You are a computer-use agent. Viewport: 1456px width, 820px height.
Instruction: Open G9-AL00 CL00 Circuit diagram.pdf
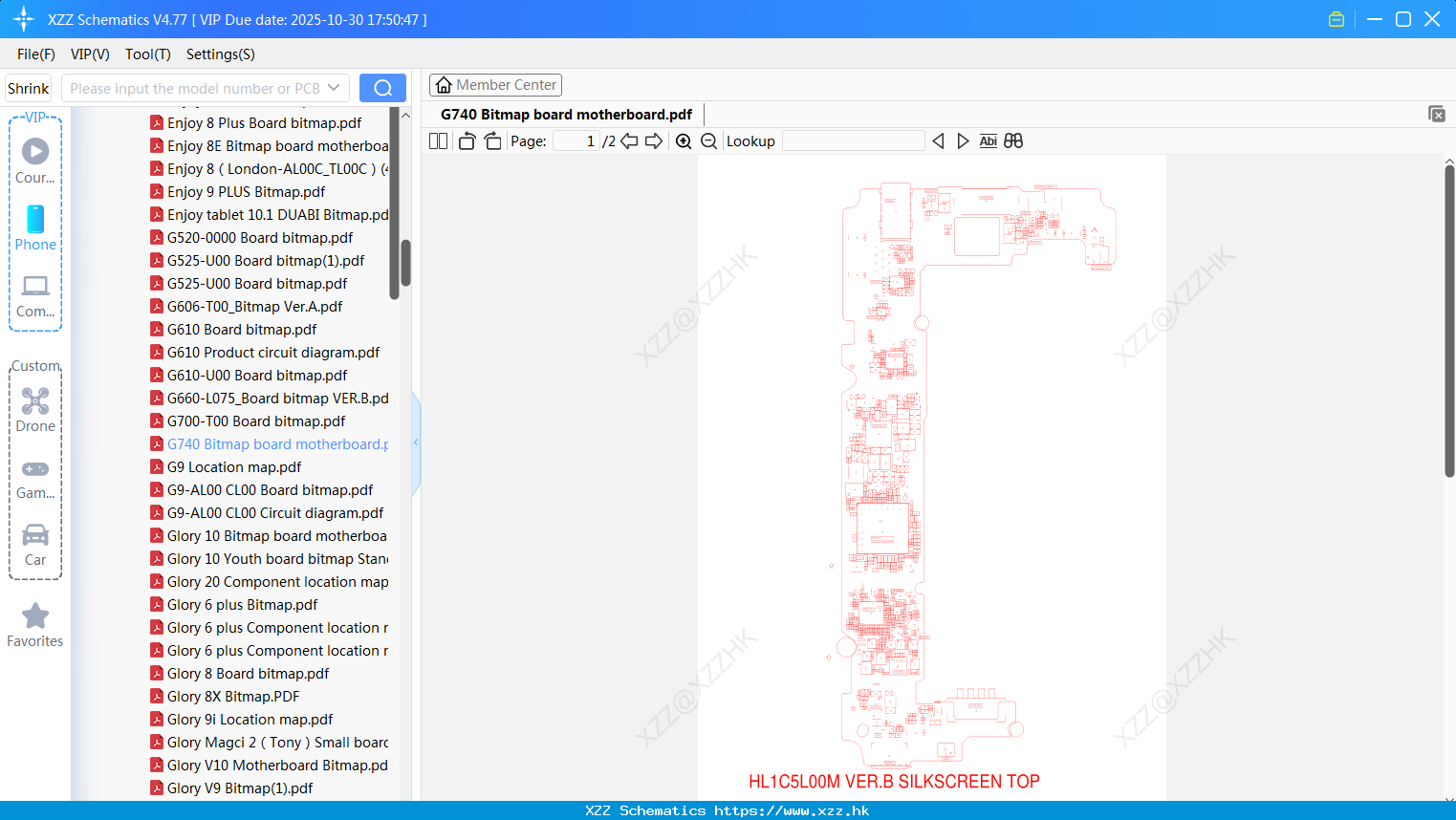click(267, 513)
